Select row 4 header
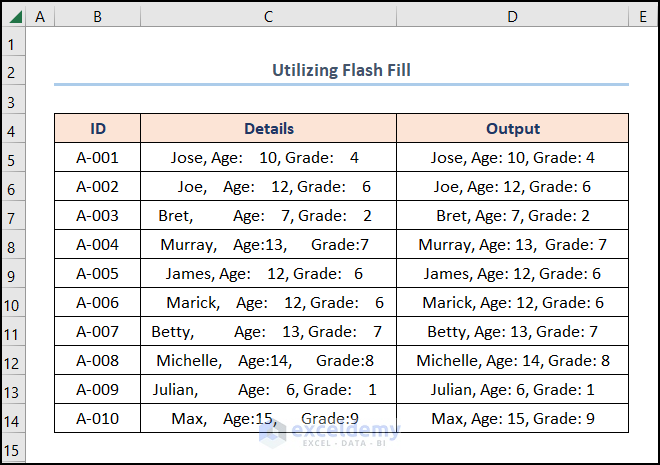660x465 pixels. pos(13,129)
